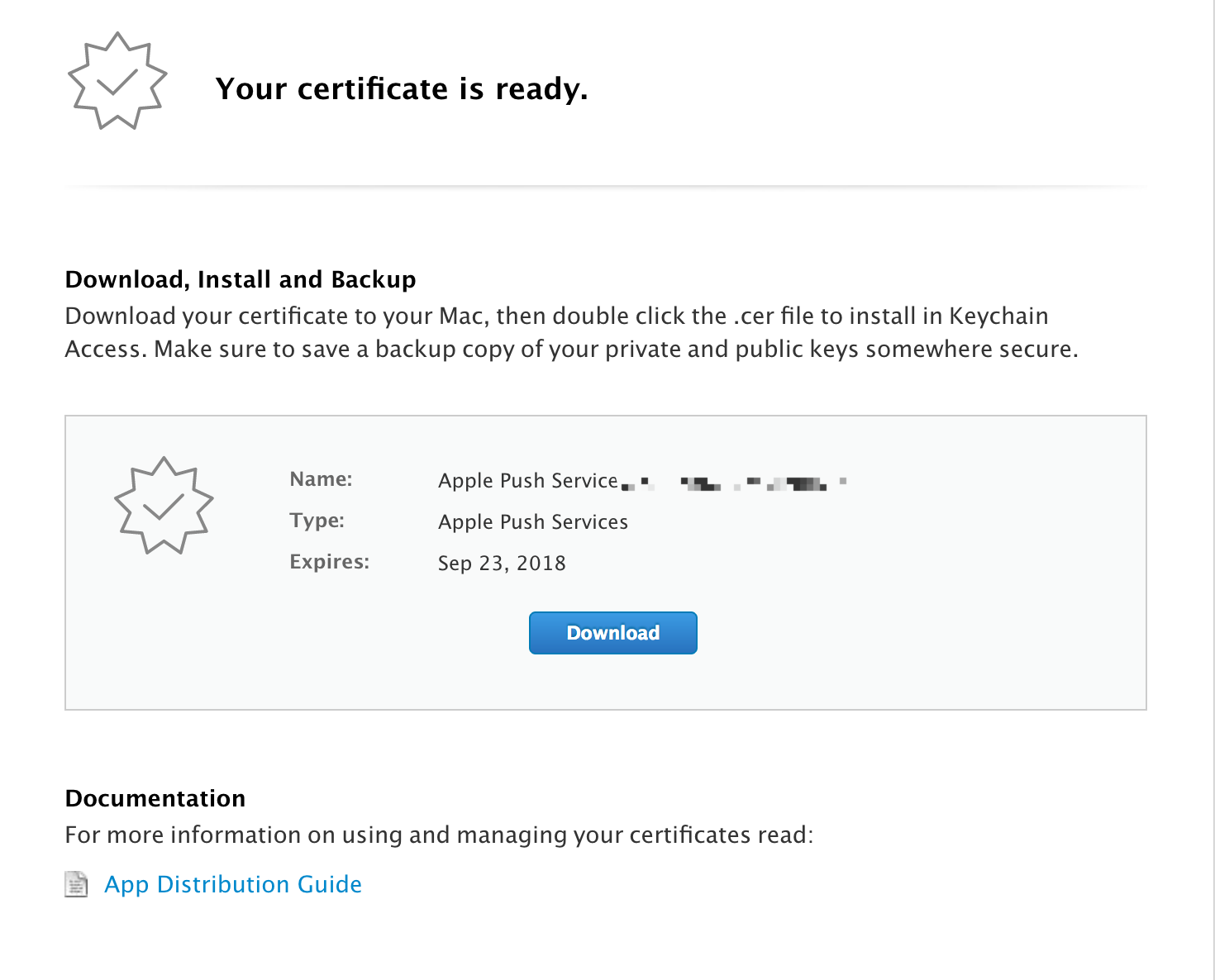Click the Expires field label
The width and height of the screenshot is (1215, 980).
pos(329,562)
